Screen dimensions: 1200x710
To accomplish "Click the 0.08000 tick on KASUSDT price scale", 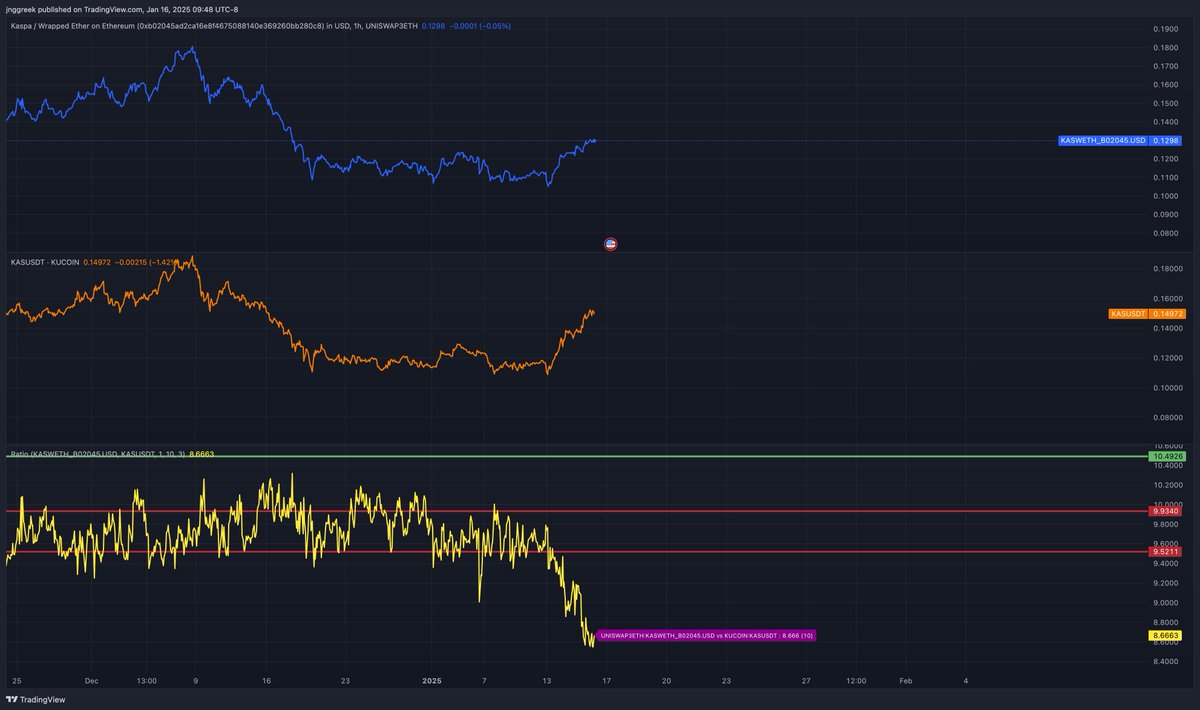I will click(x=1166, y=418).
